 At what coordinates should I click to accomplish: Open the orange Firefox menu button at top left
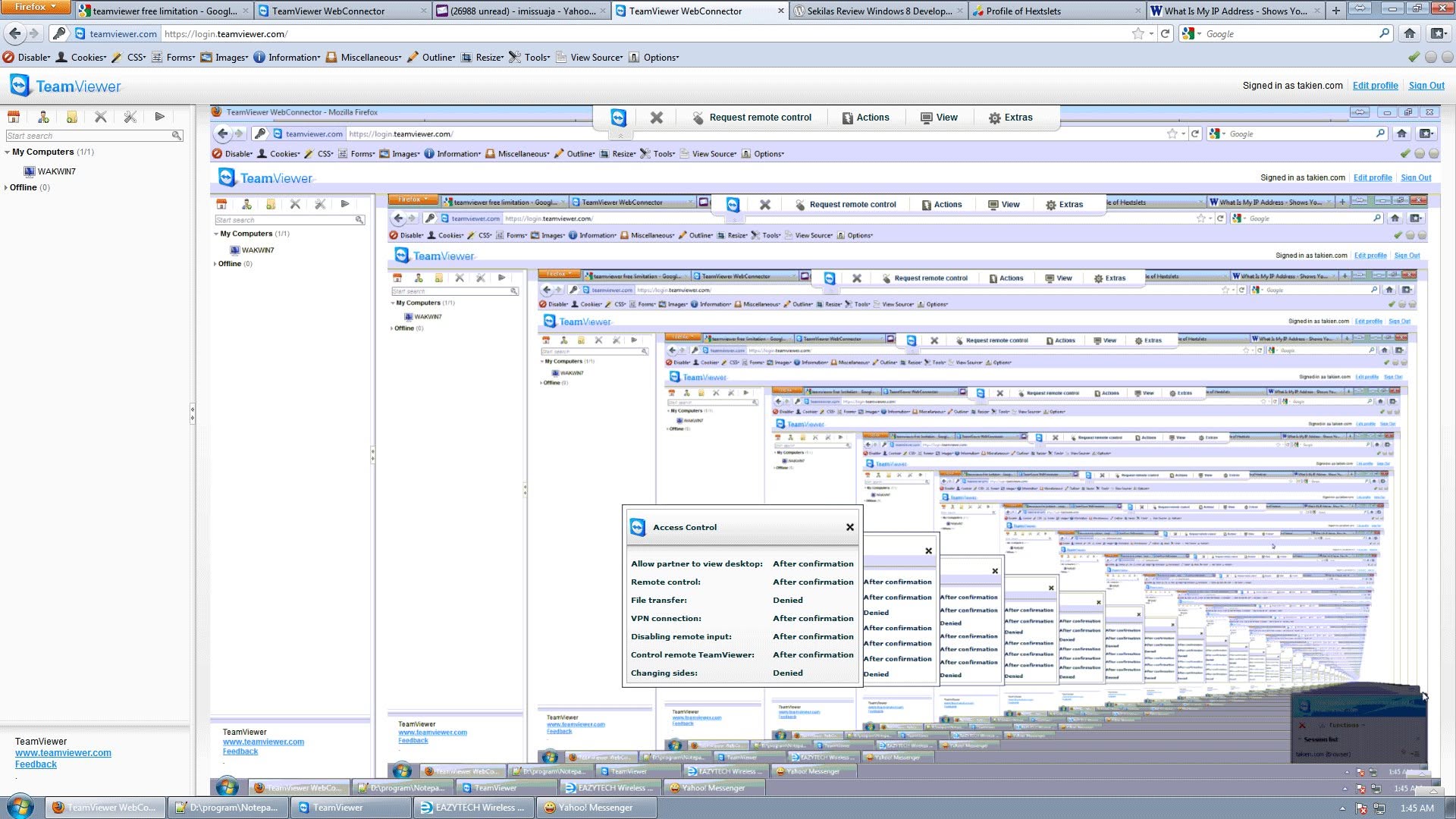coord(35,7)
